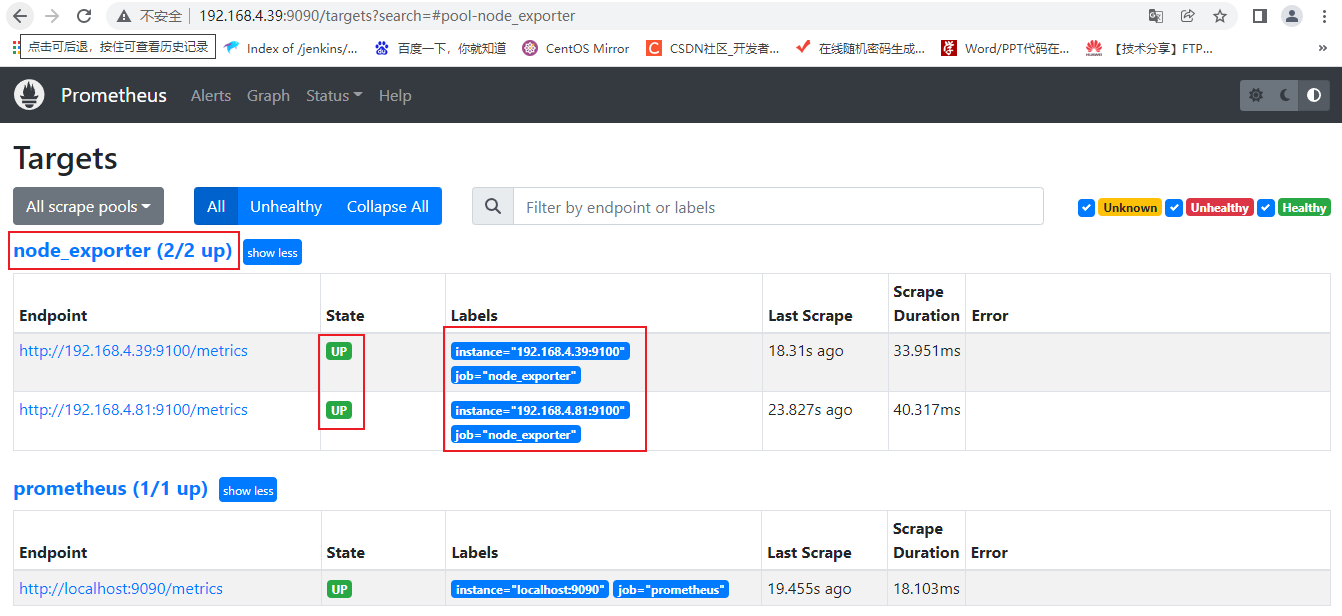Open Alerts in navbar
This screenshot has height=616, width=1342.
(211, 95)
